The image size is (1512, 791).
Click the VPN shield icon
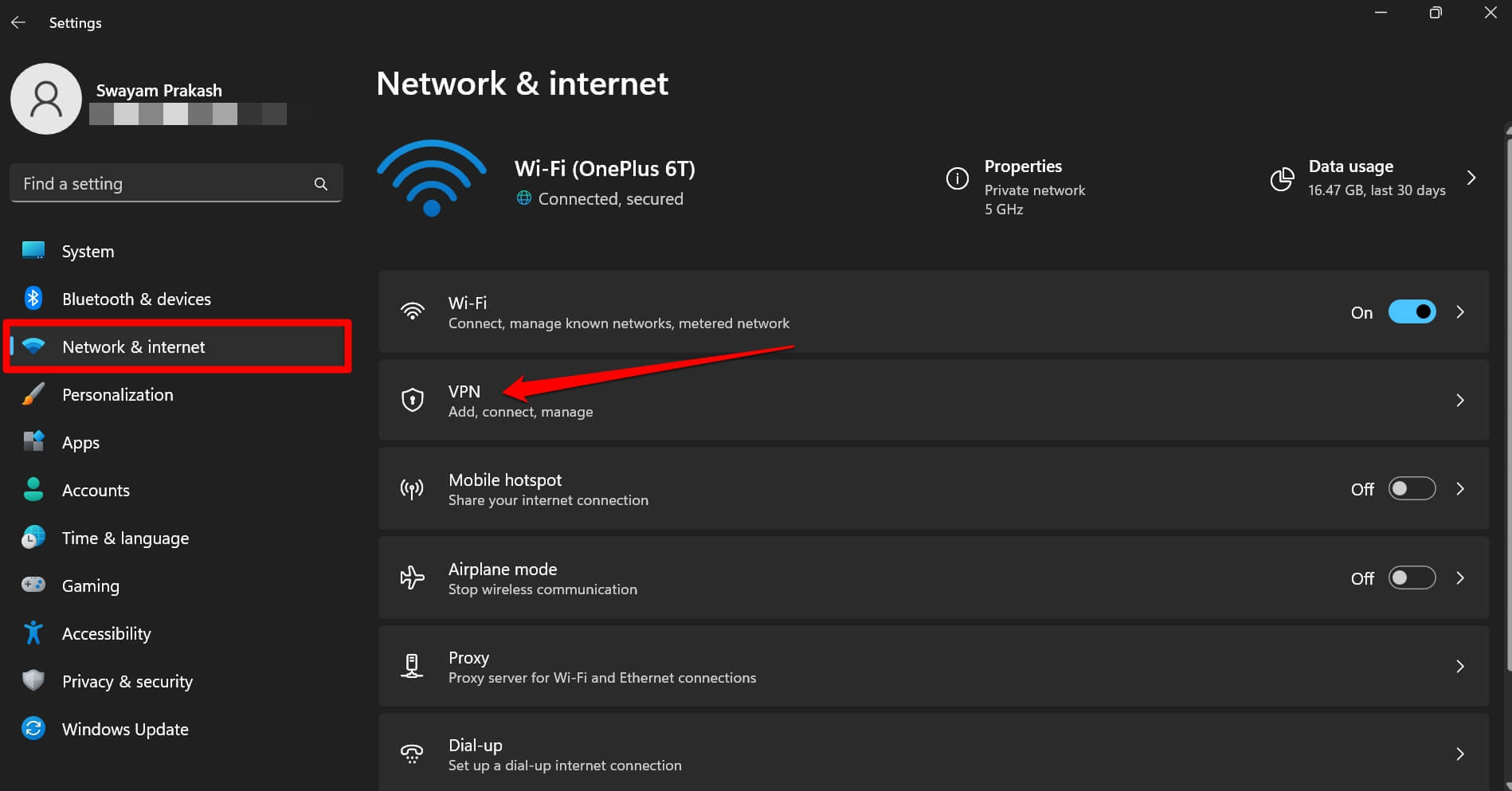(413, 400)
